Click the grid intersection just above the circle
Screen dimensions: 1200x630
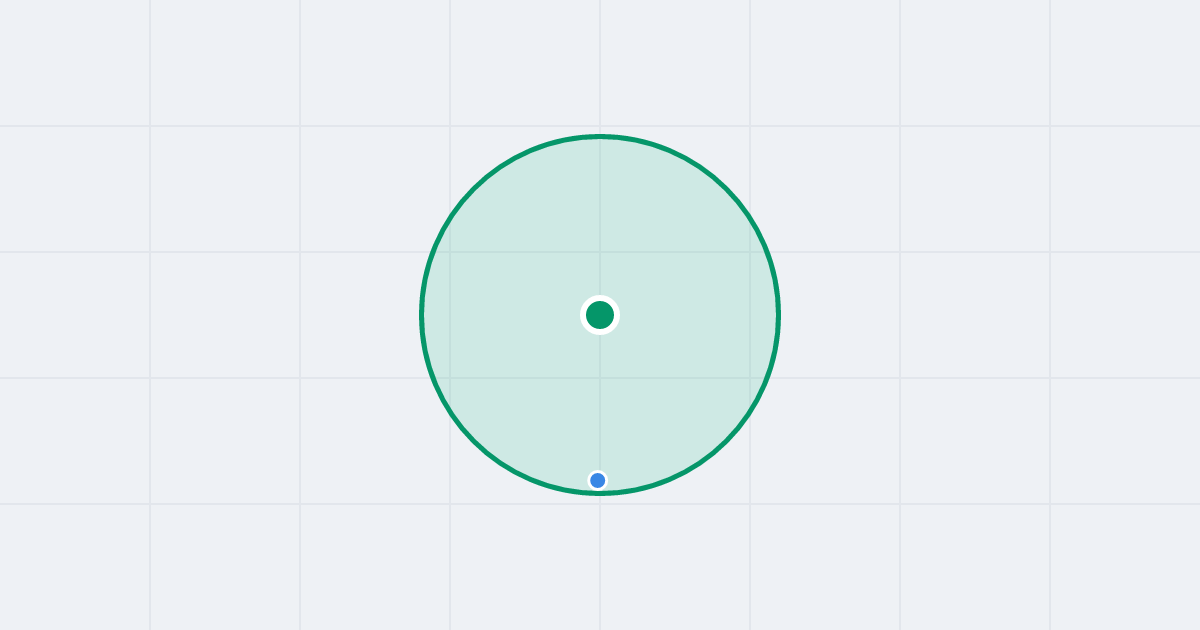(x=600, y=126)
